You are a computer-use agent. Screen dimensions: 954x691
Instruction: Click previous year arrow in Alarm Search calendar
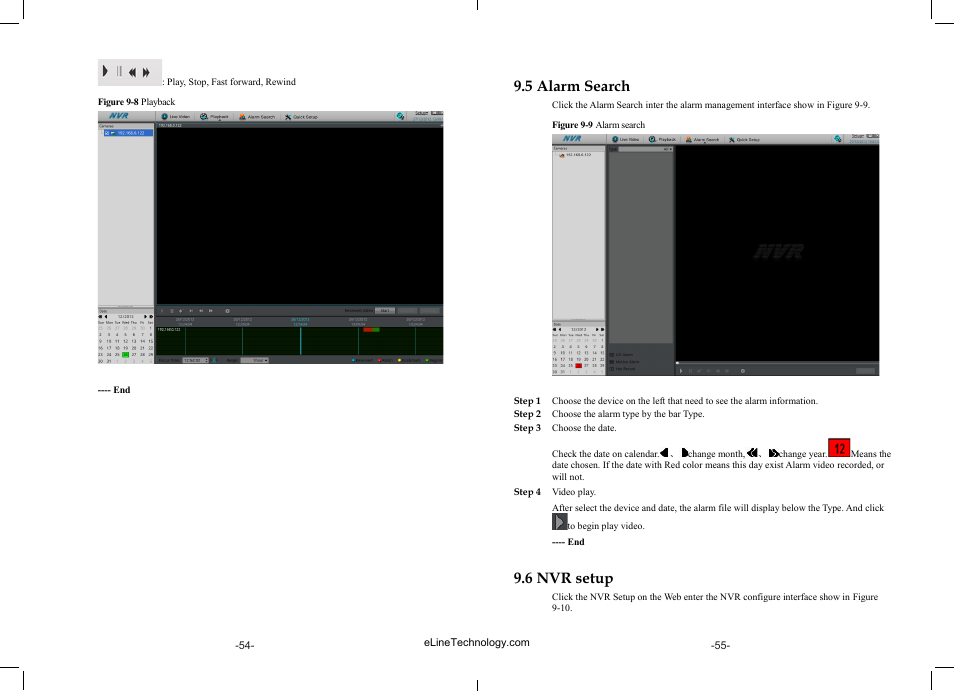click(555, 329)
